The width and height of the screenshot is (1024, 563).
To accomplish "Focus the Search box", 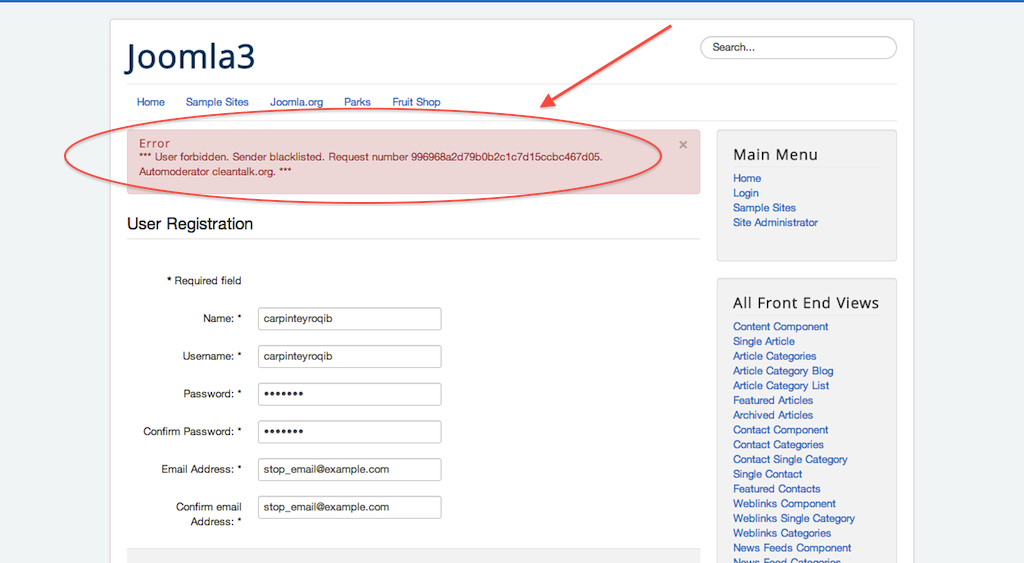I will (x=798, y=47).
